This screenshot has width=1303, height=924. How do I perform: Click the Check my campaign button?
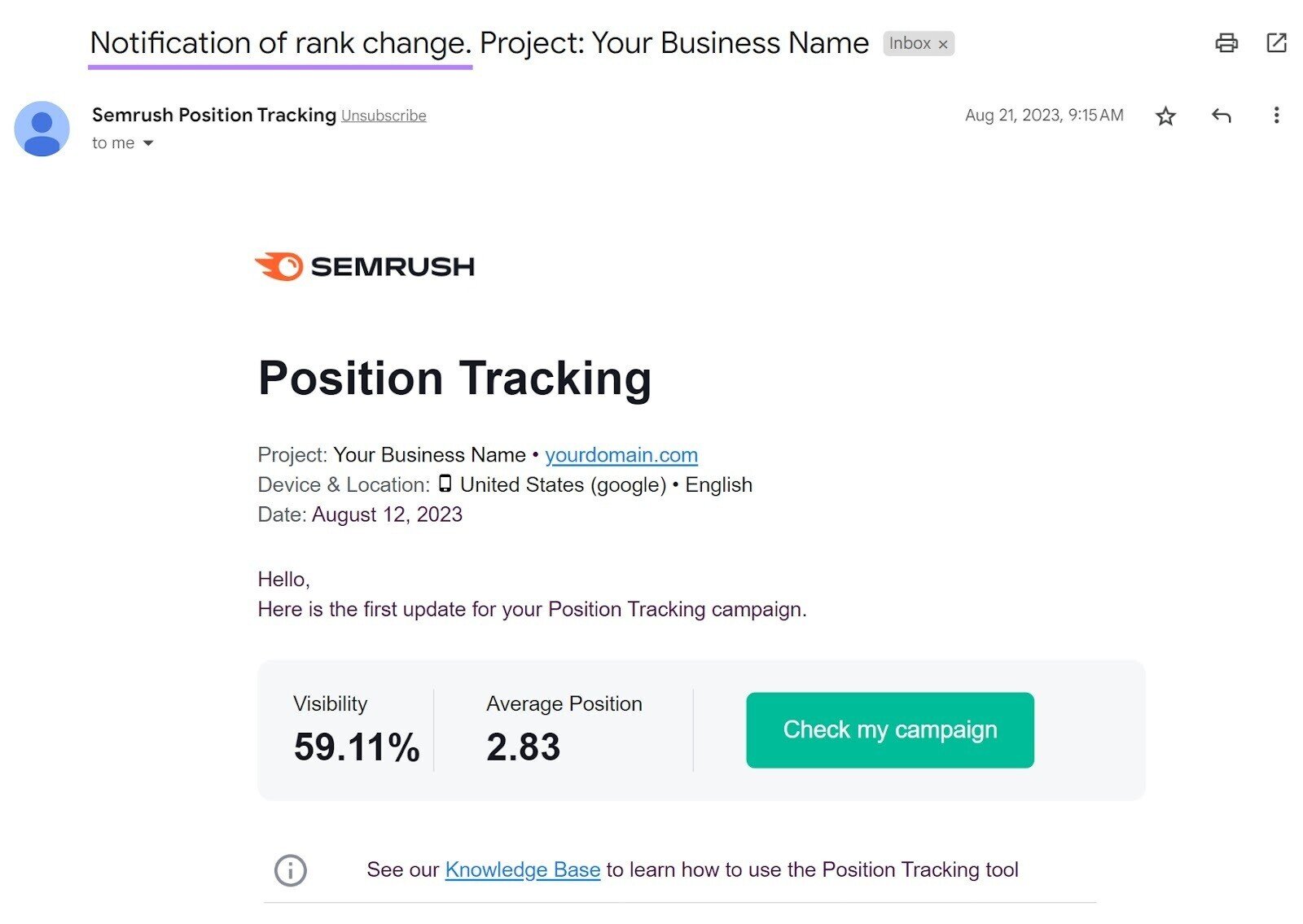click(889, 729)
